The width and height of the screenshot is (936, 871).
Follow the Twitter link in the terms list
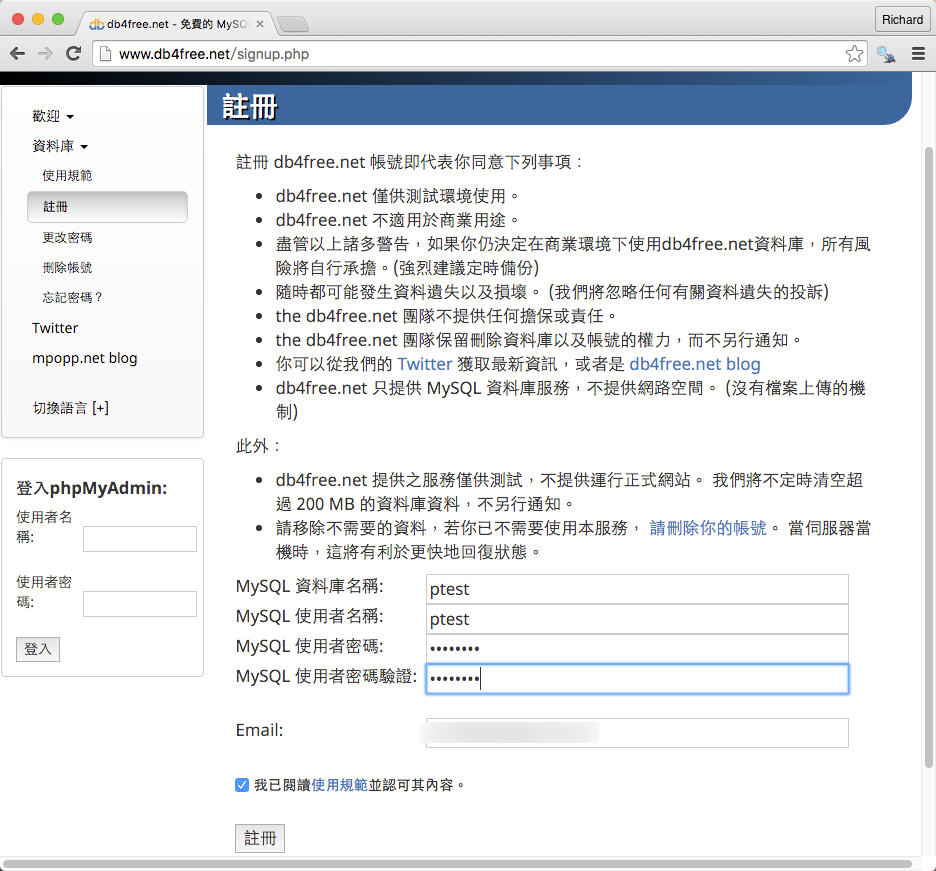coord(424,364)
